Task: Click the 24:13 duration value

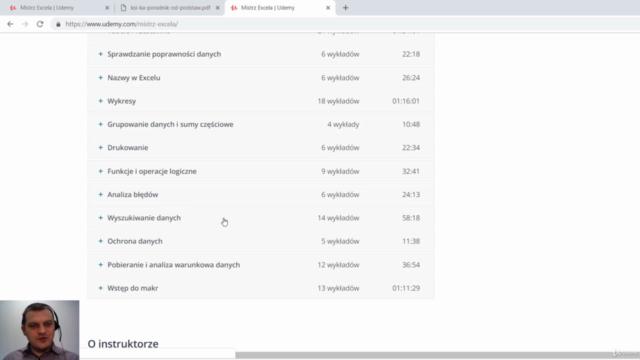Action: pos(411,194)
